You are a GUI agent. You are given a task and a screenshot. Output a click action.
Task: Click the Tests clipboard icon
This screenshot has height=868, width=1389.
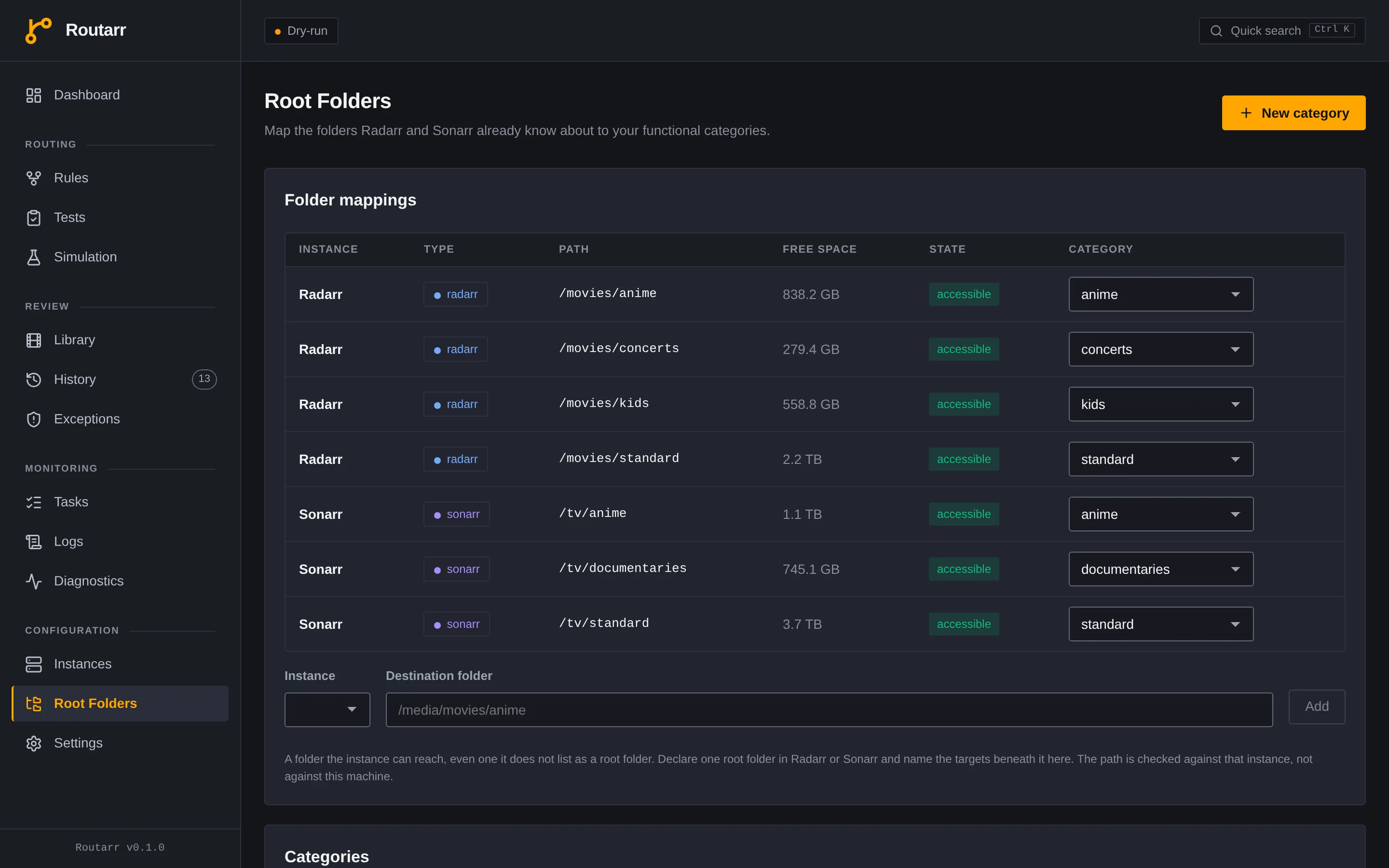[x=34, y=217]
